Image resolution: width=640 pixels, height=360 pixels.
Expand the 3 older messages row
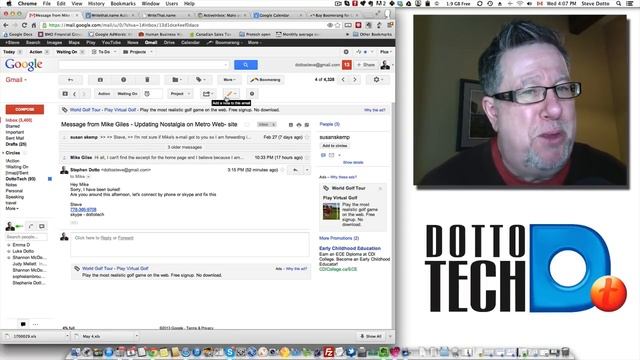[x=184, y=147]
